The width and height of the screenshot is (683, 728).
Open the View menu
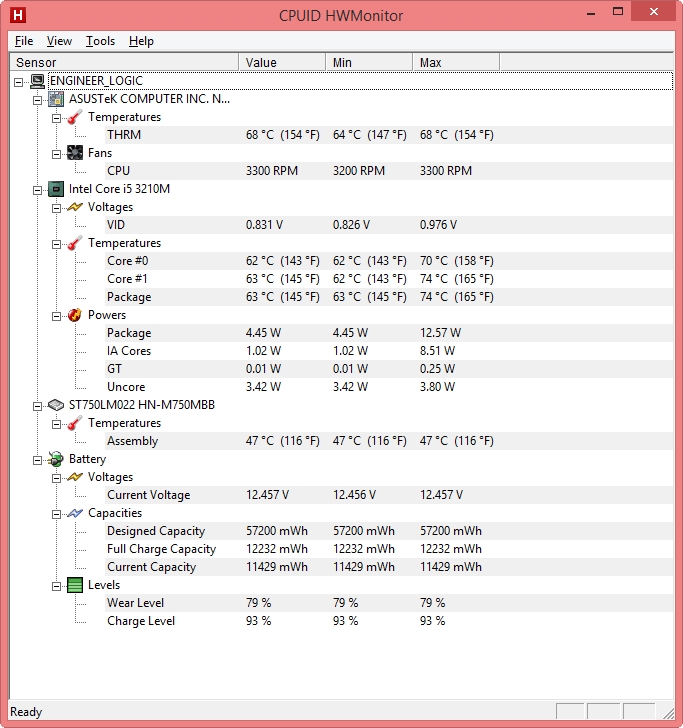pos(60,41)
